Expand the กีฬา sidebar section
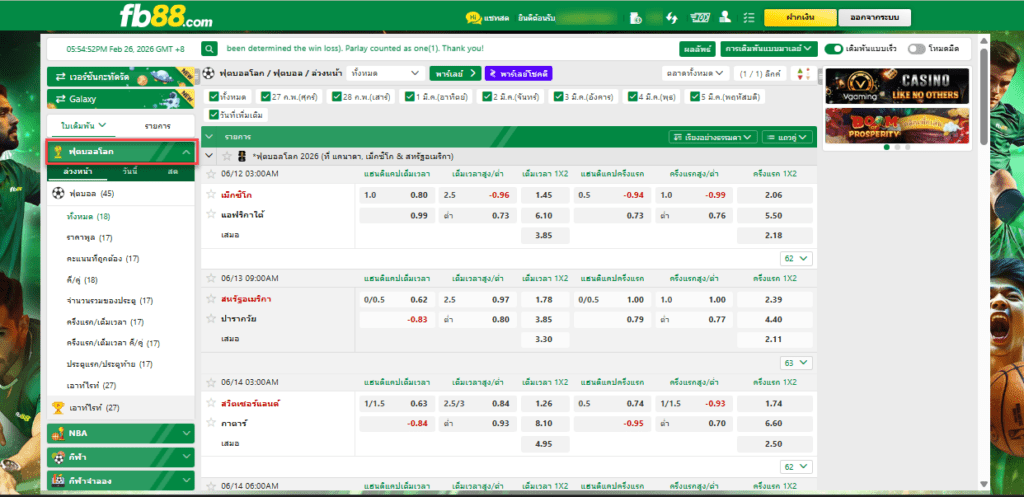Screen dimensions: 1024x497 [x=121, y=457]
